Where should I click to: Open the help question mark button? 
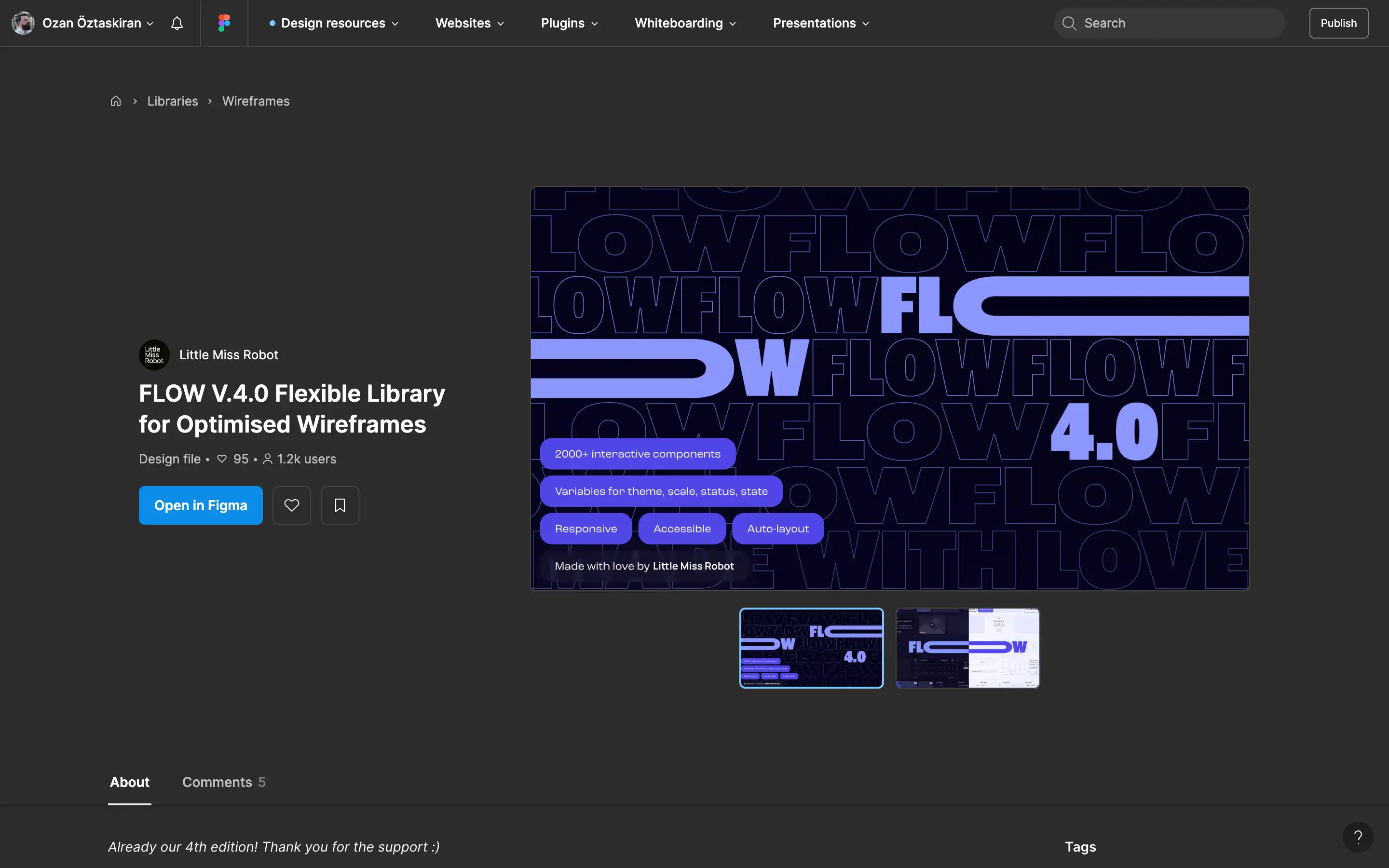point(1358,837)
